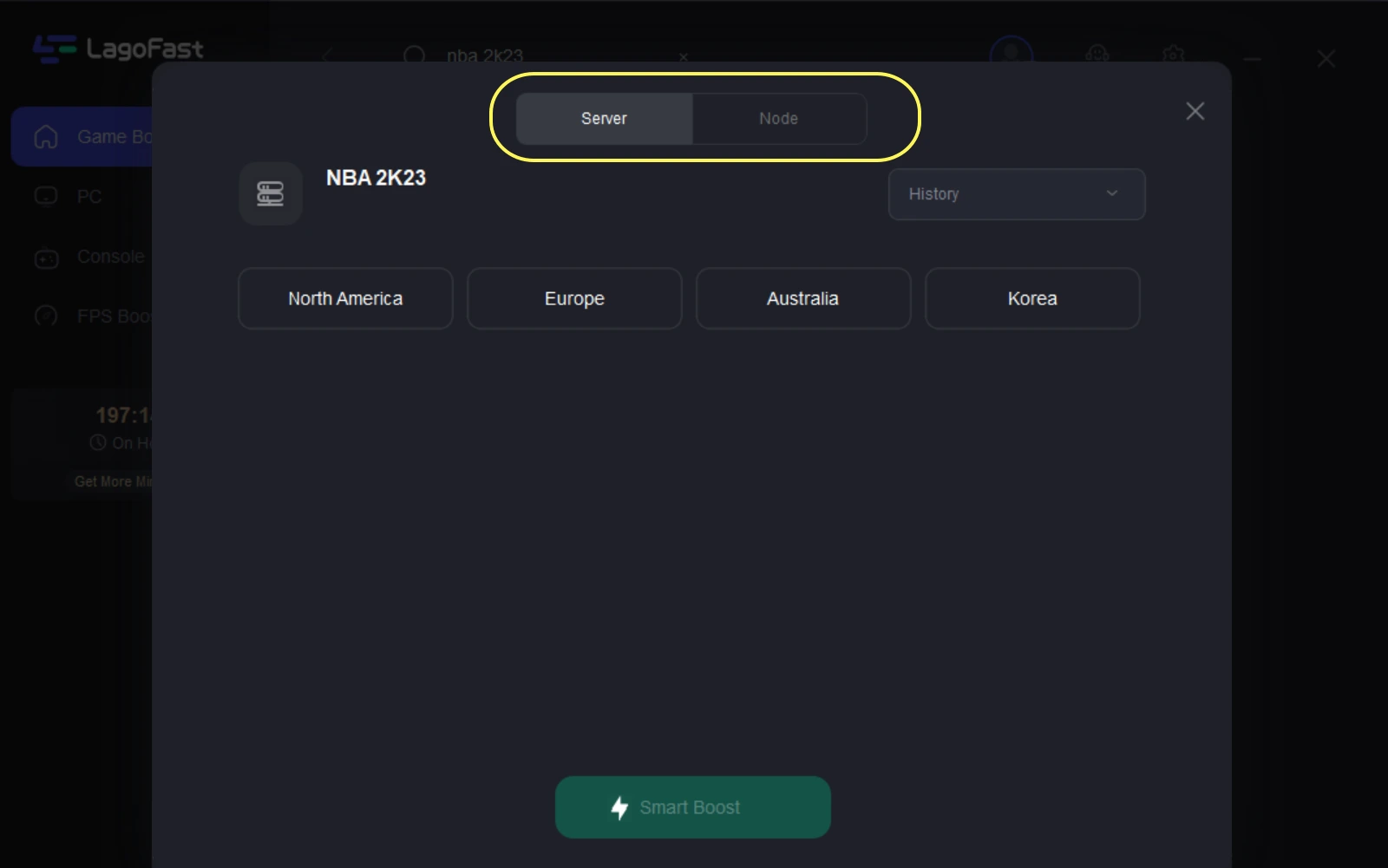Choose the Australia server region
Viewport: 1388px width, 868px height.
point(803,298)
